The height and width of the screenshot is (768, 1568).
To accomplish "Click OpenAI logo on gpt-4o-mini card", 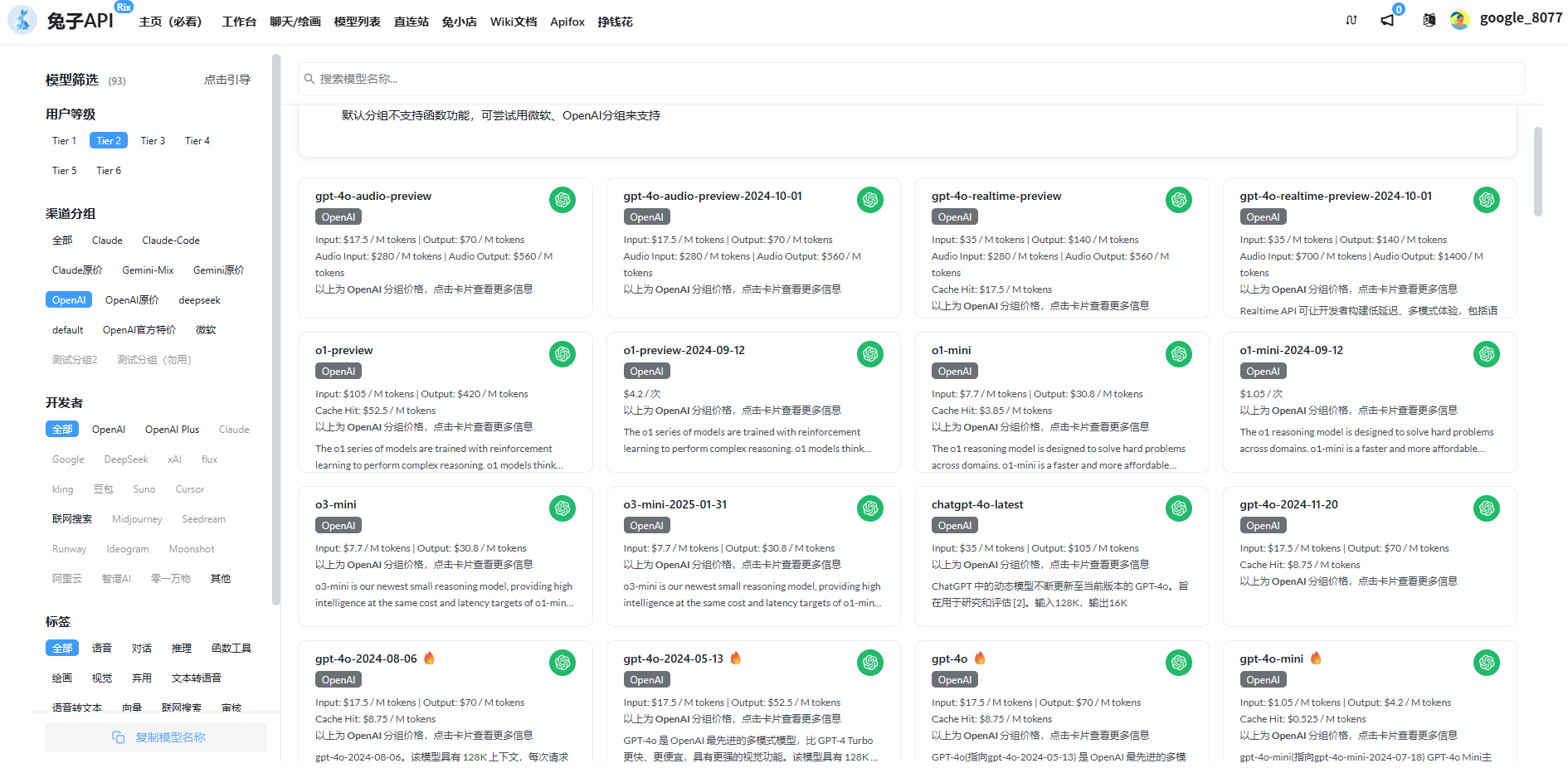I will coord(1487,663).
